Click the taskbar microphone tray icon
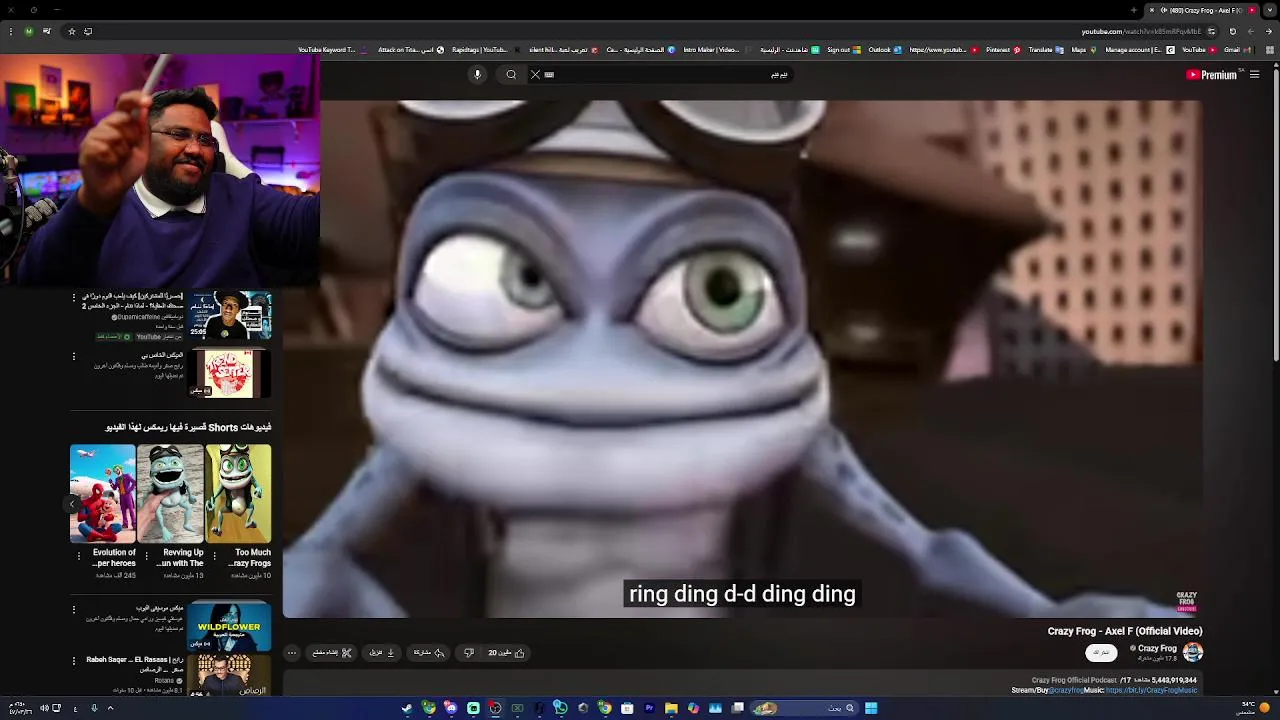Image resolution: width=1280 pixels, height=720 pixels. click(94, 708)
